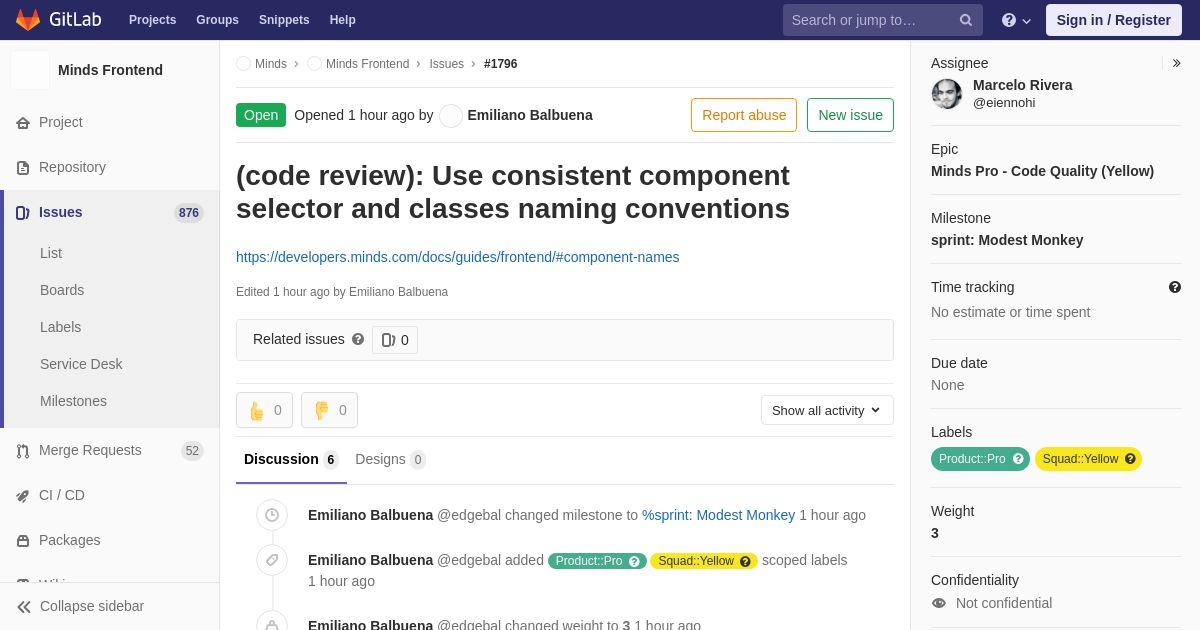Image resolution: width=1200 pixels, height=630 pixels.
Task: Open the developers.minds.com component-names link
Action: 458,257
